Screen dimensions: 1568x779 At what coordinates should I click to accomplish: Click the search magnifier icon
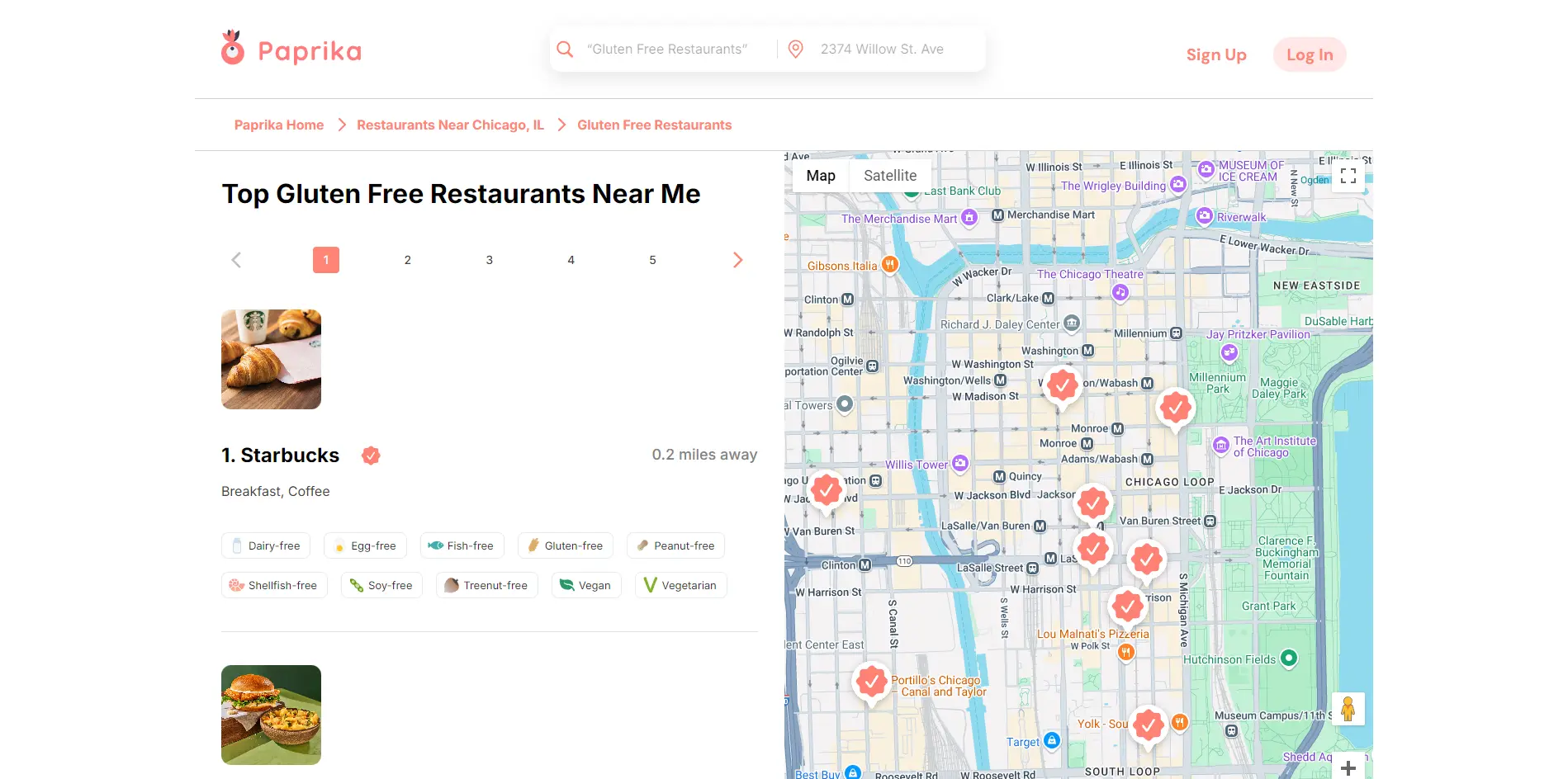coord(565,50)
